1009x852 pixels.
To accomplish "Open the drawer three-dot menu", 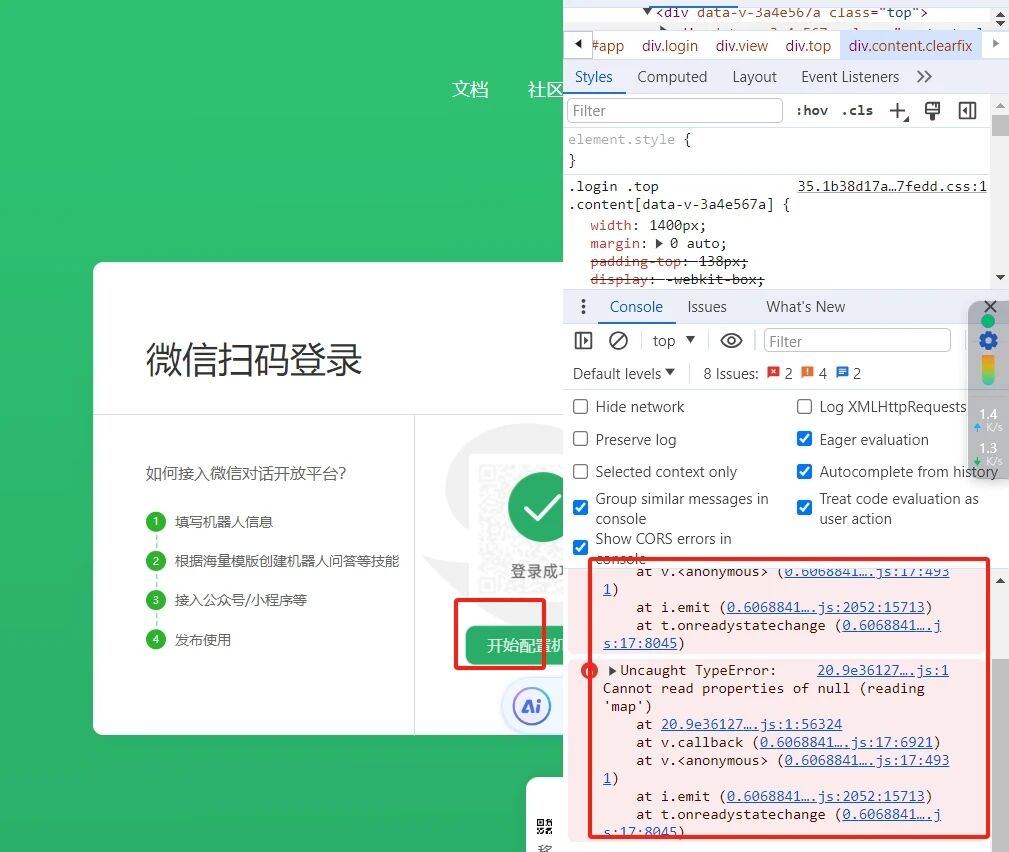I will (583, 306).
